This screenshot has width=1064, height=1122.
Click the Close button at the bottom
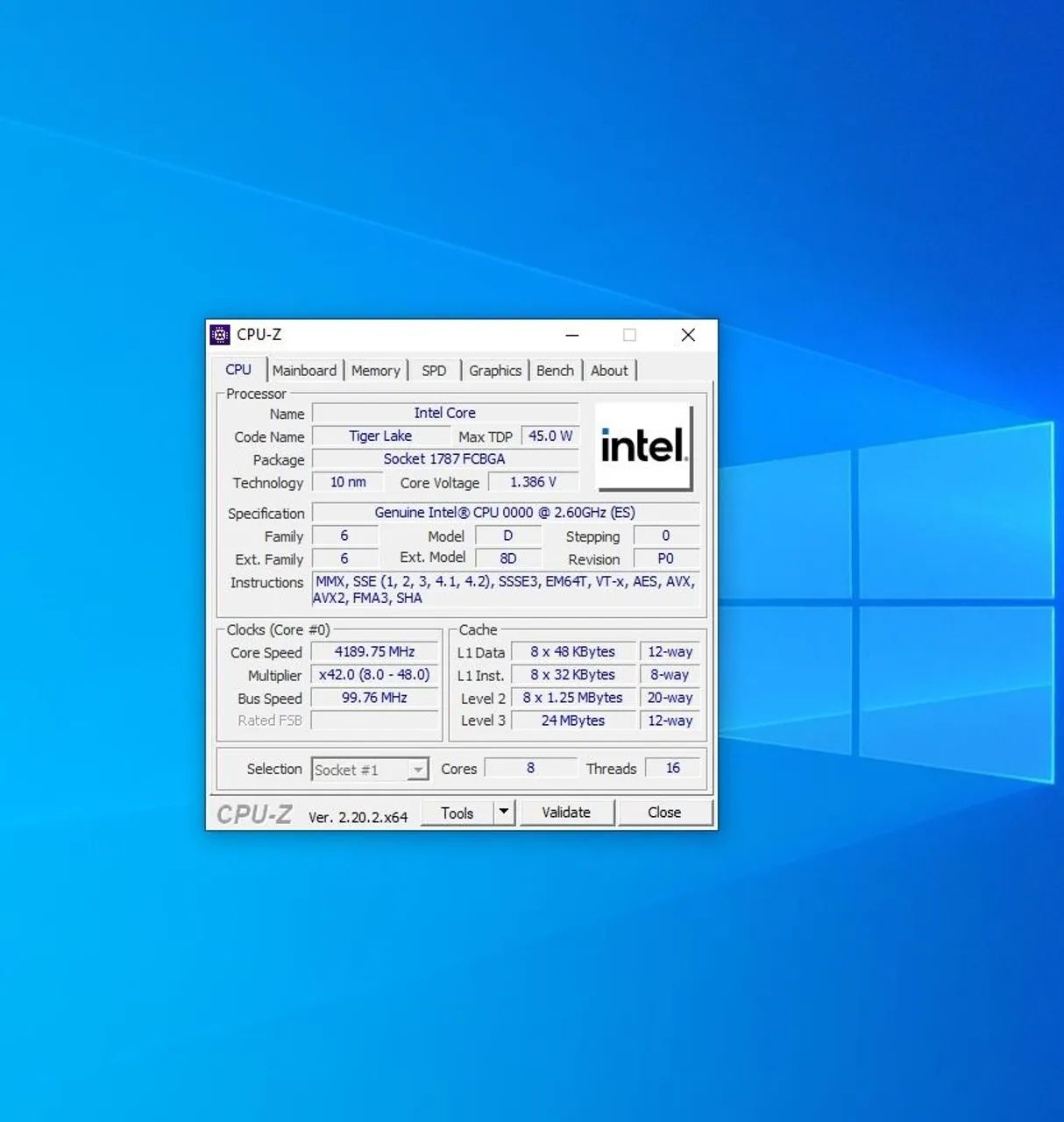664,813
